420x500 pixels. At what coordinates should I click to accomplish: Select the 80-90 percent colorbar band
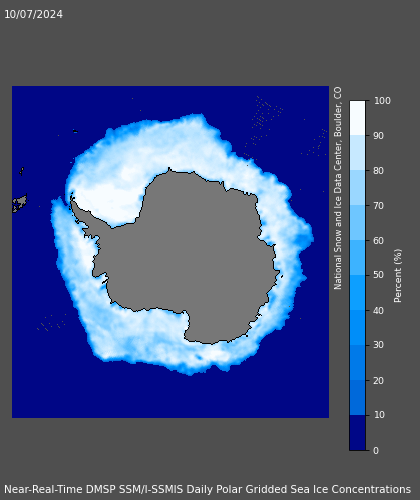pyautogui.click(x=357, y=153)
